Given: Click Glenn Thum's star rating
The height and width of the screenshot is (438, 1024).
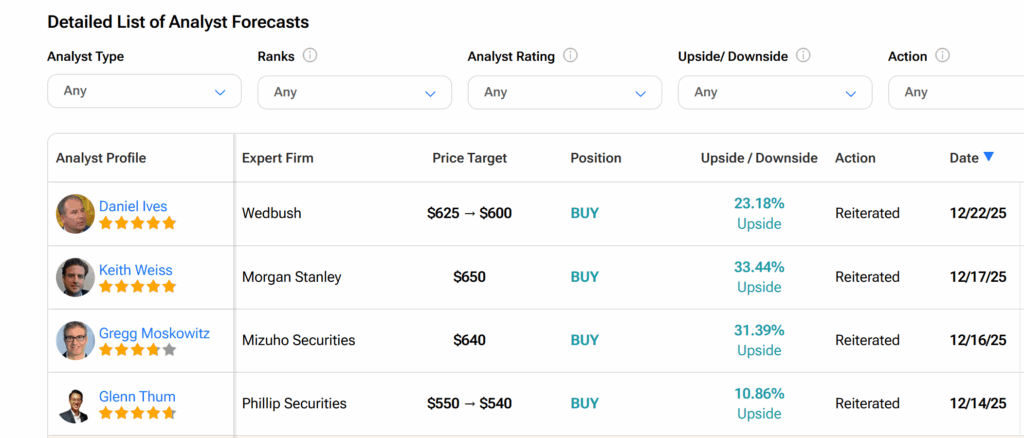Looking at the screenshot, I should [x=137, y=413].
